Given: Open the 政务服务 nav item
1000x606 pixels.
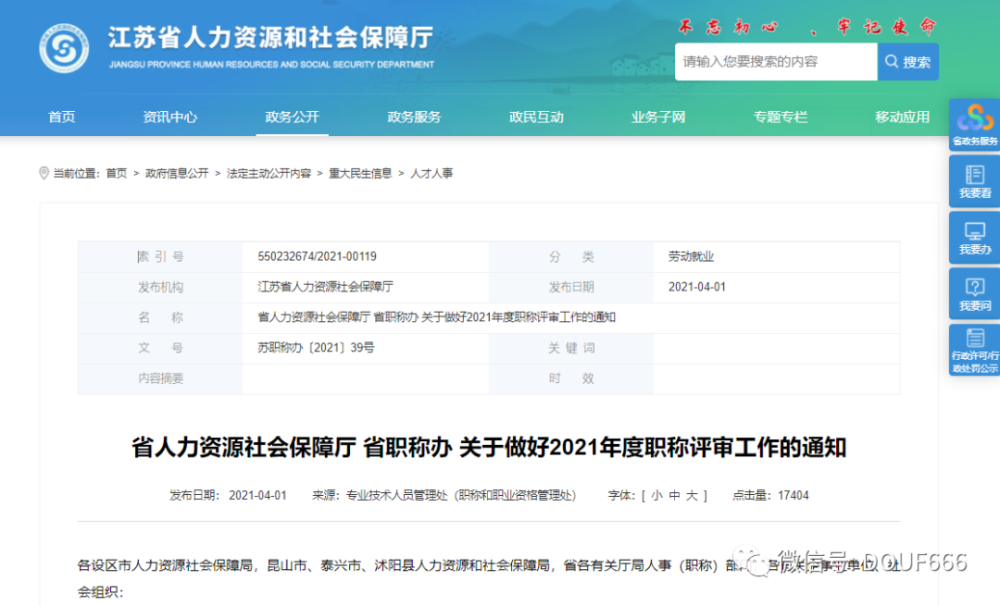Looking at the screenshot, I should tap(414, 117).
